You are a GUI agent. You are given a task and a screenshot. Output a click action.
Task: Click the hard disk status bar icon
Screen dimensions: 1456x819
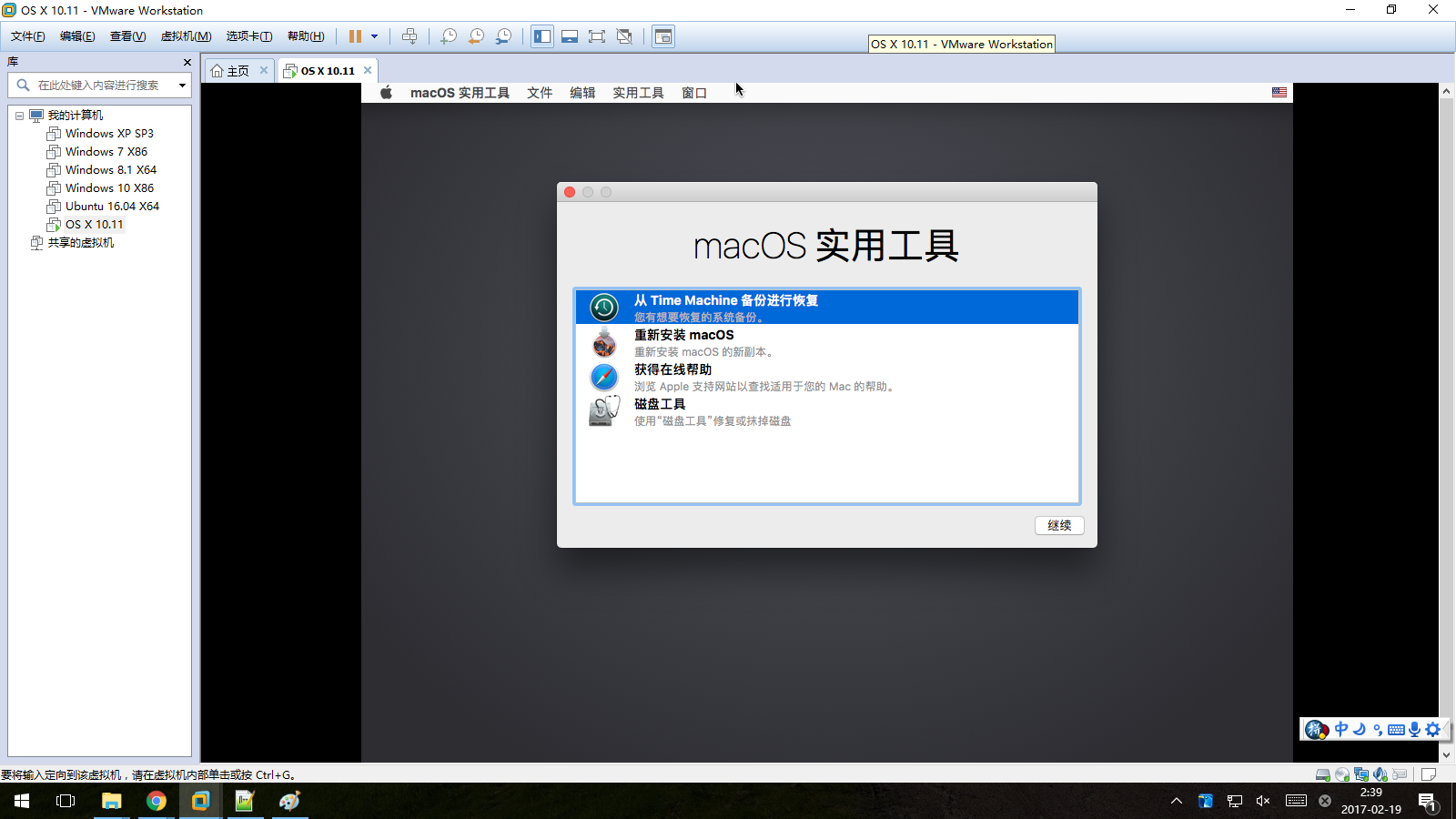pyautogui.click(x=1323, y=774)
